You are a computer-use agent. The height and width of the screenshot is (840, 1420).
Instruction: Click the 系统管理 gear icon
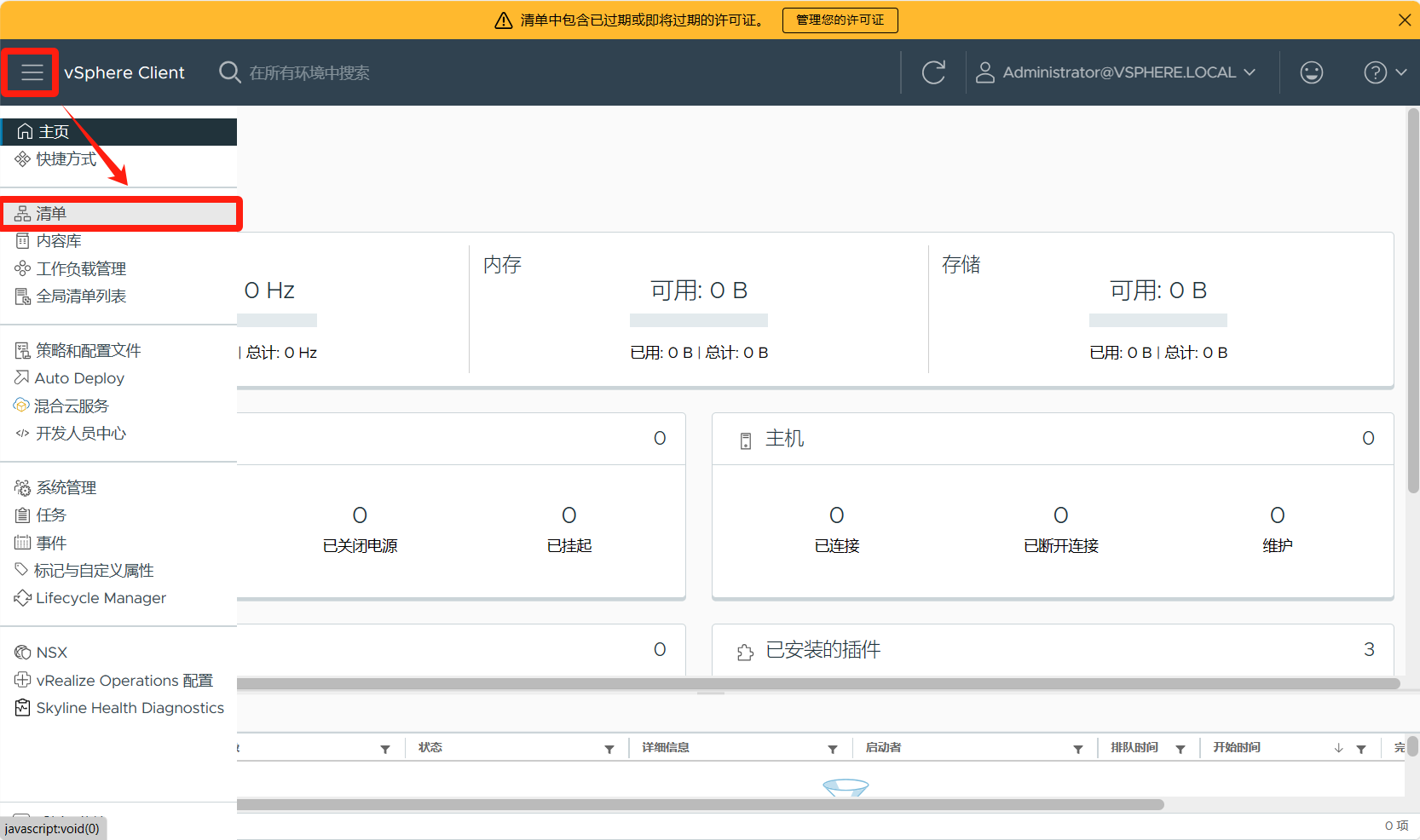[22, 488]
